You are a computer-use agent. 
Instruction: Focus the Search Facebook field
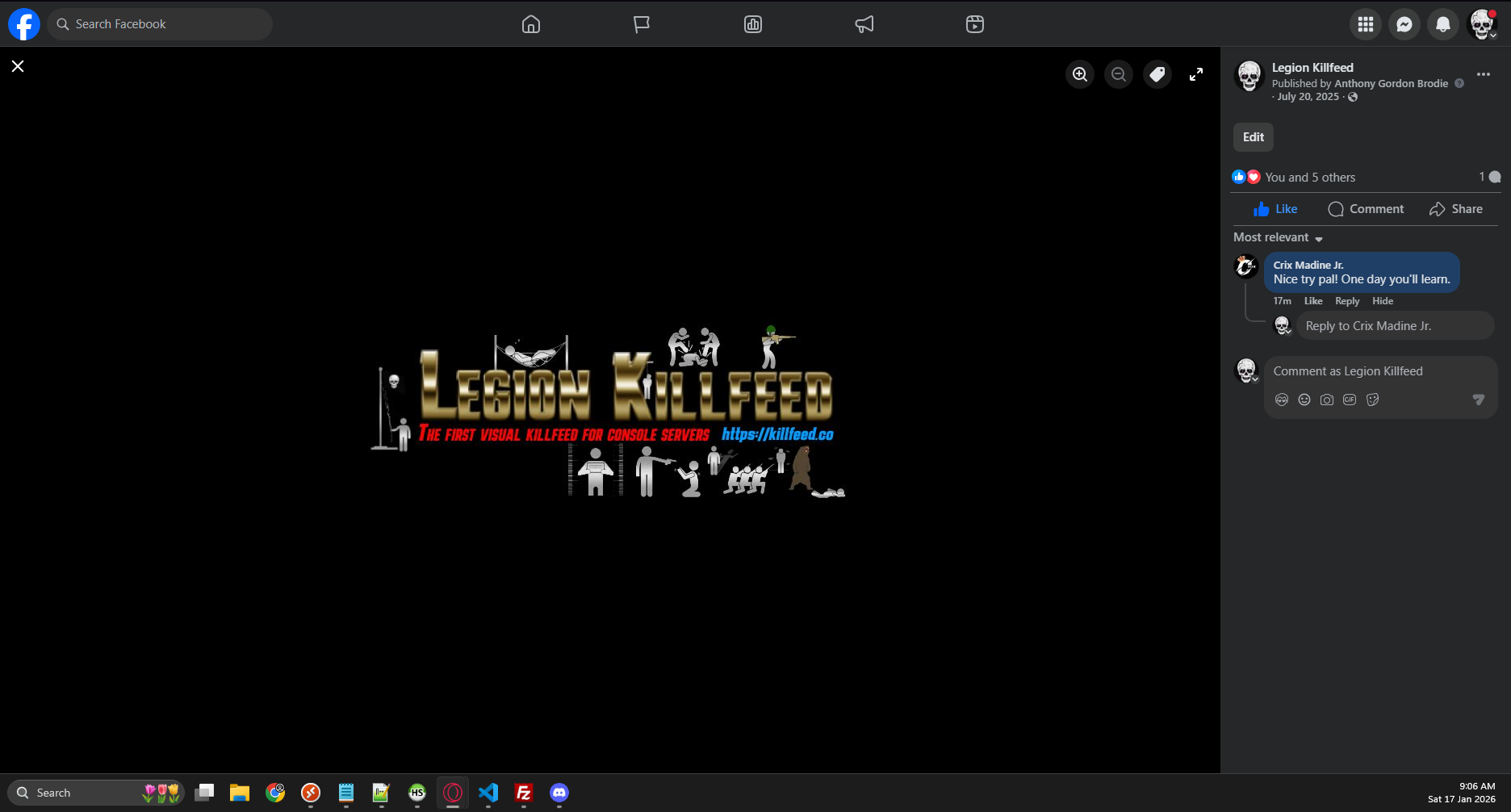[x=160, y=24]
